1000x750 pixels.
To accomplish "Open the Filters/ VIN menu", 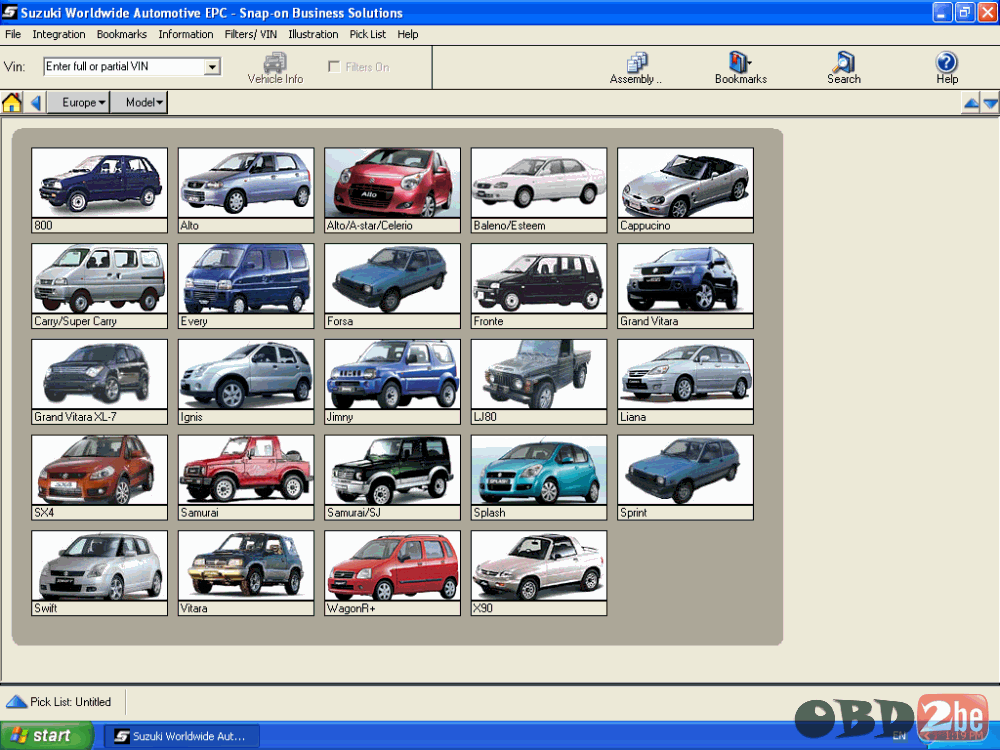I will point(251,34).
